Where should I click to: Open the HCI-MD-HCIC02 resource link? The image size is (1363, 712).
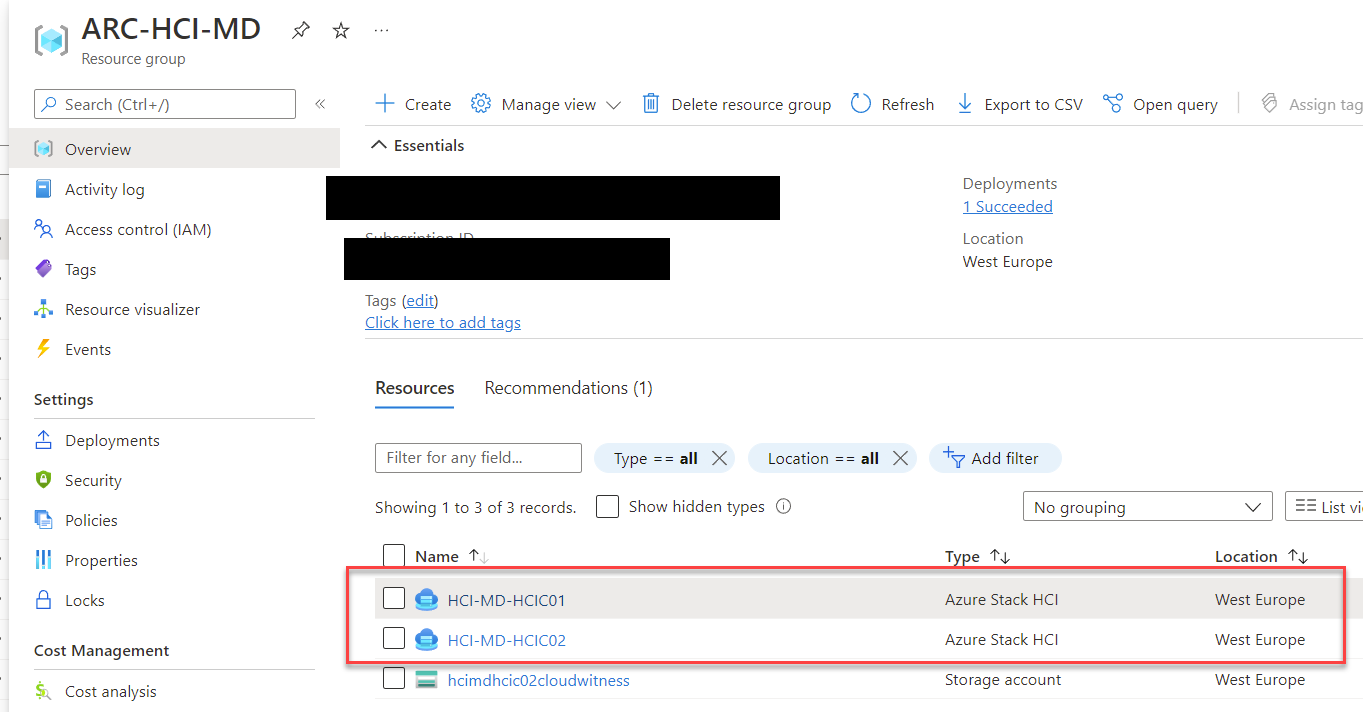[x=506, y=640]
